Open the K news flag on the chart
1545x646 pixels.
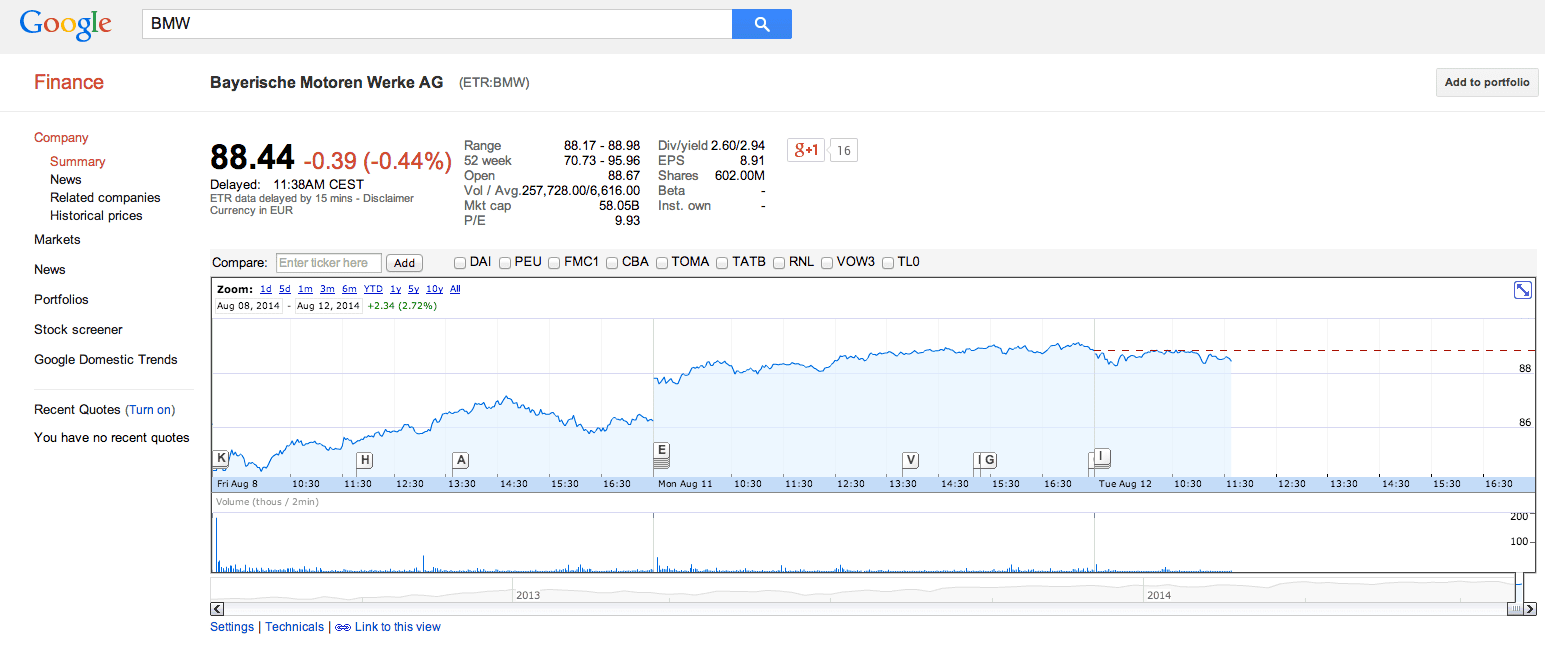click(x=221, y=458)
